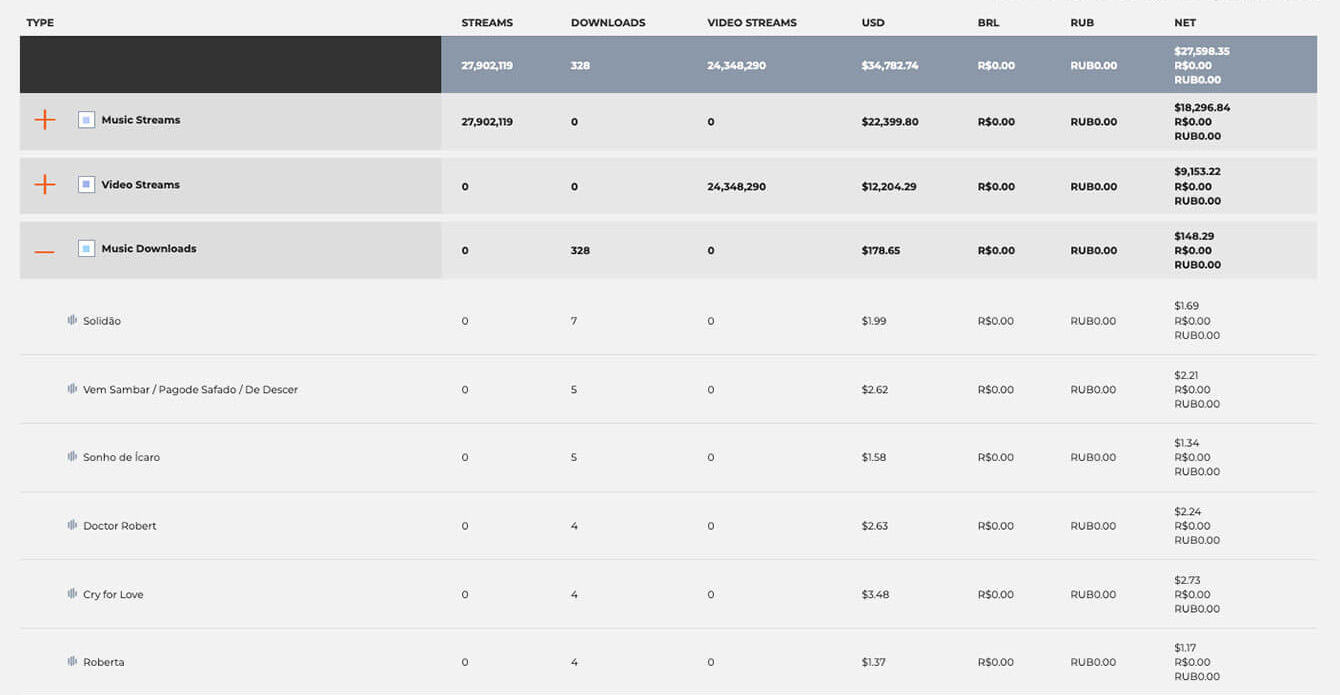Viewport: 1340px width, 695px height.
Task: Click the waveform icon beside Cry for Love
Action: pos(72,594)
